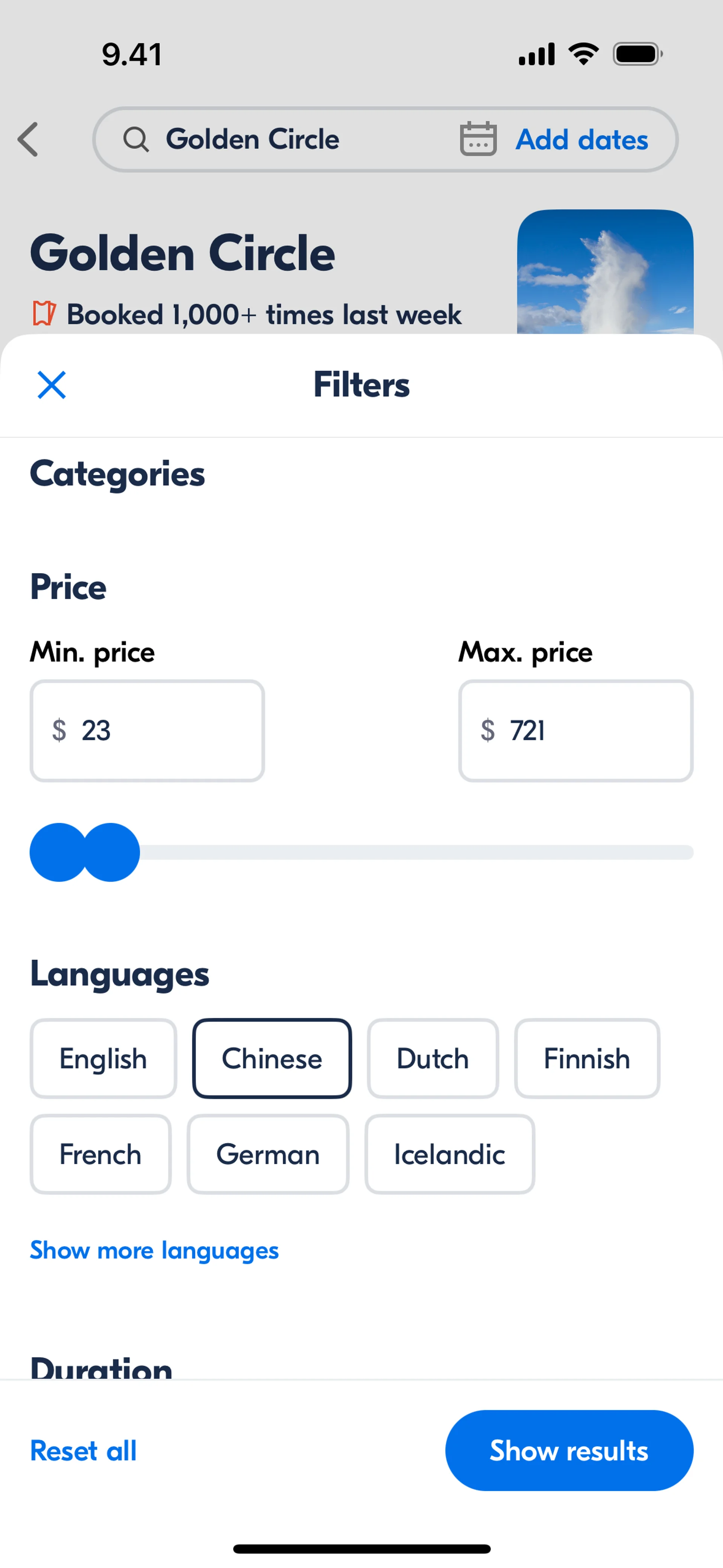723x1568 pixels.
Task: Enable the Icelandic language filter
Action: (x=449, y=1154)
